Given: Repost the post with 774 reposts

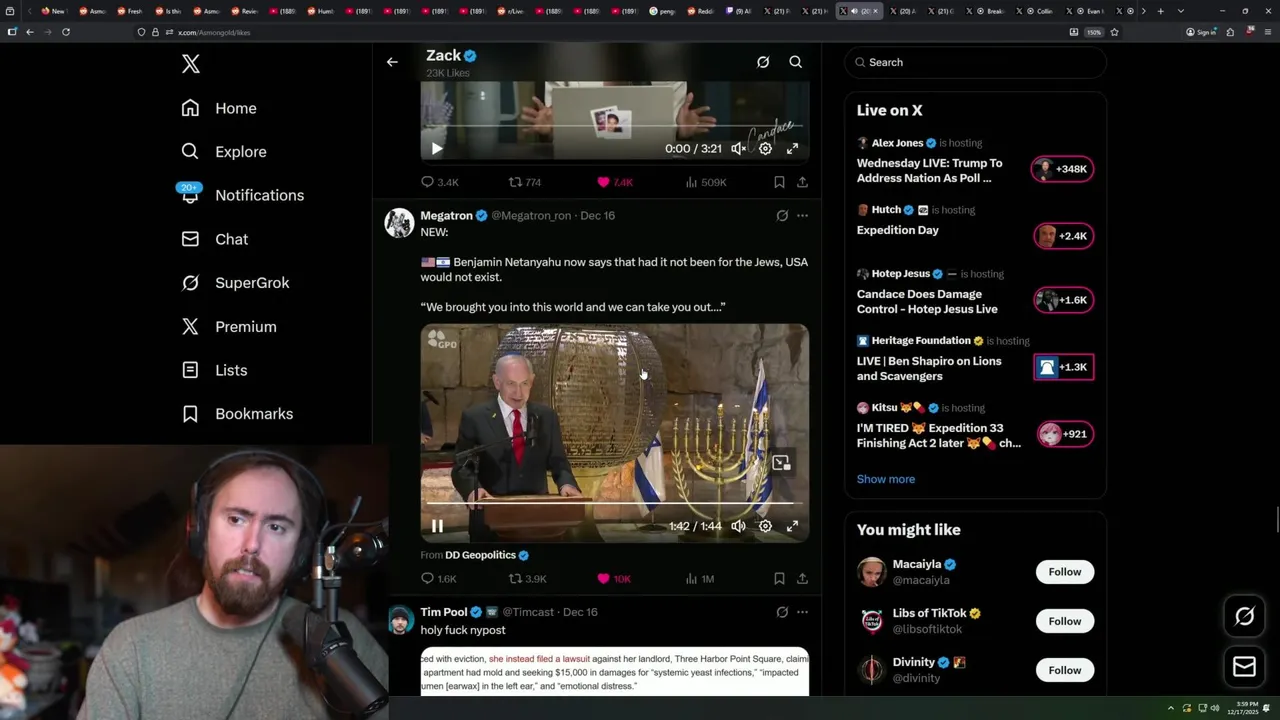Looking at the screenshot, I should click(x=525, y=182).
